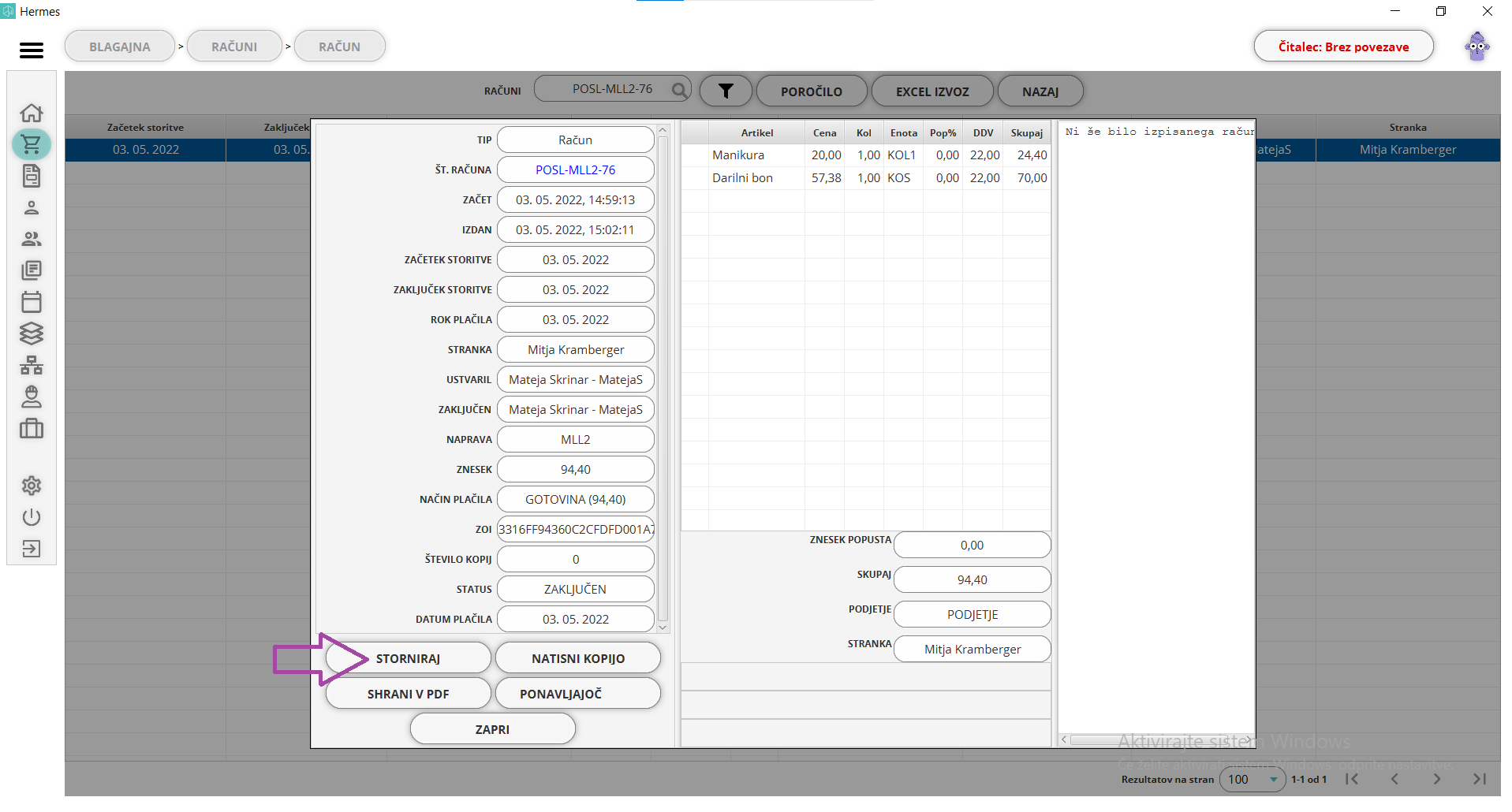Image resolution: width=1512 pixels, height=812 pixels.
Task: Open the briefcase sidebar icon
Action: pyautogui.click(x=32, y=428)
